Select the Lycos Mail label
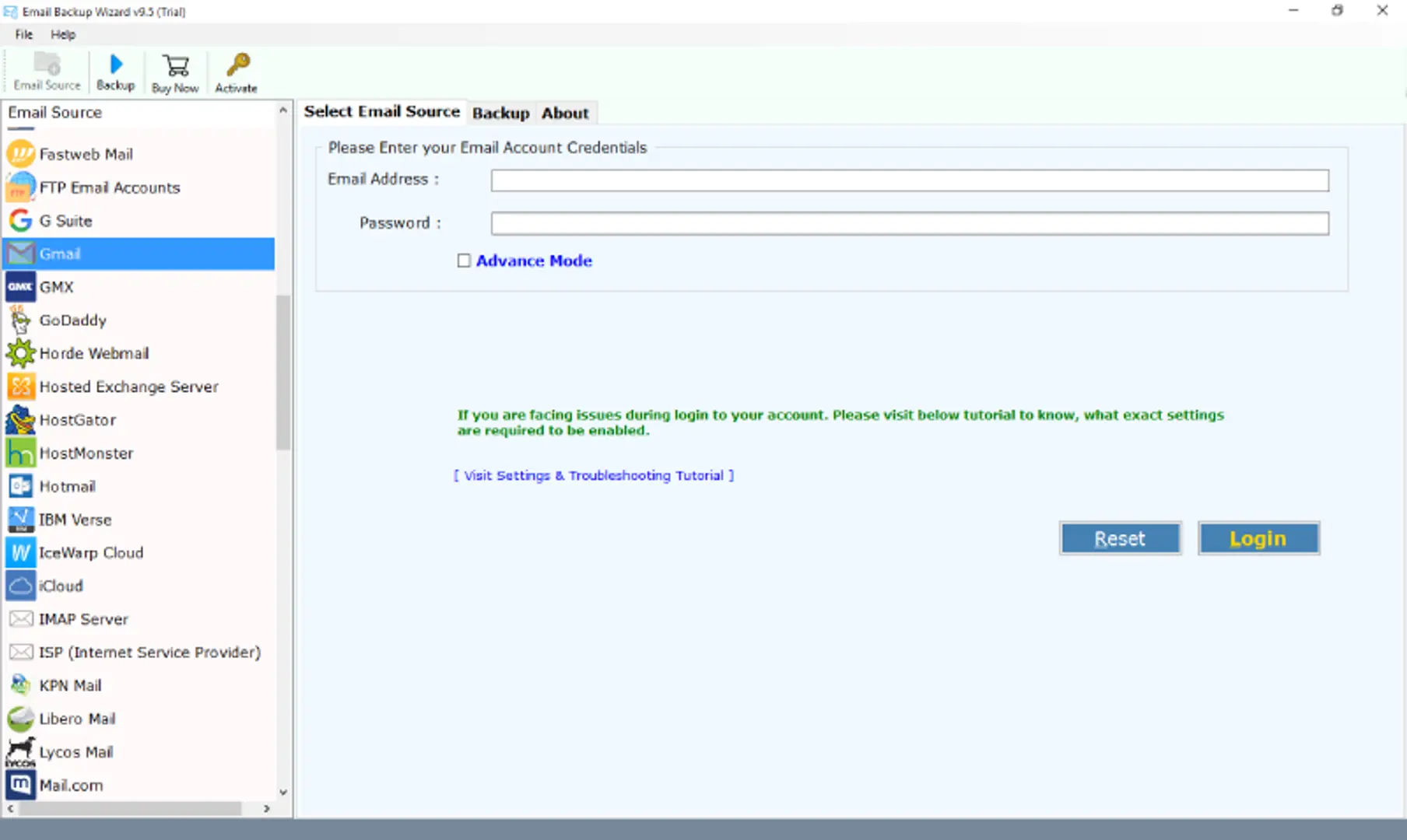Viewport: 1407px width, 840px height. click(x=76, y=752)
